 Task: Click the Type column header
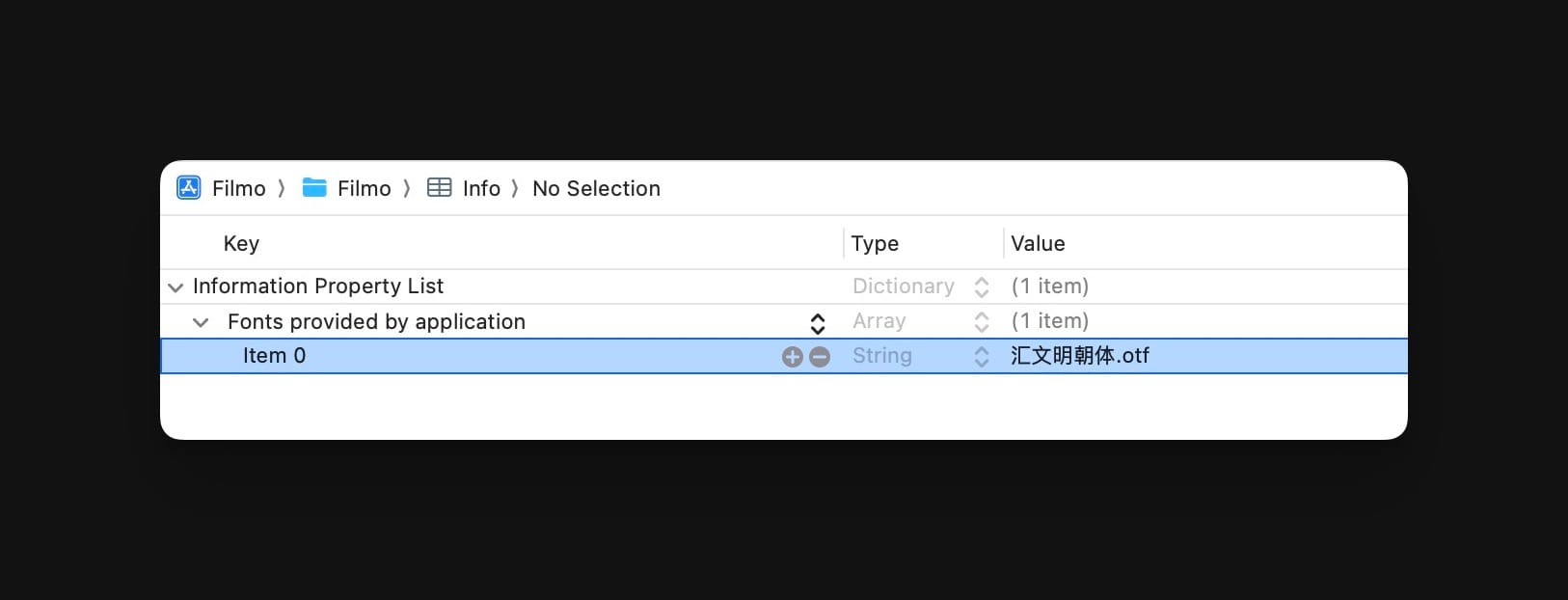[875, 243]
